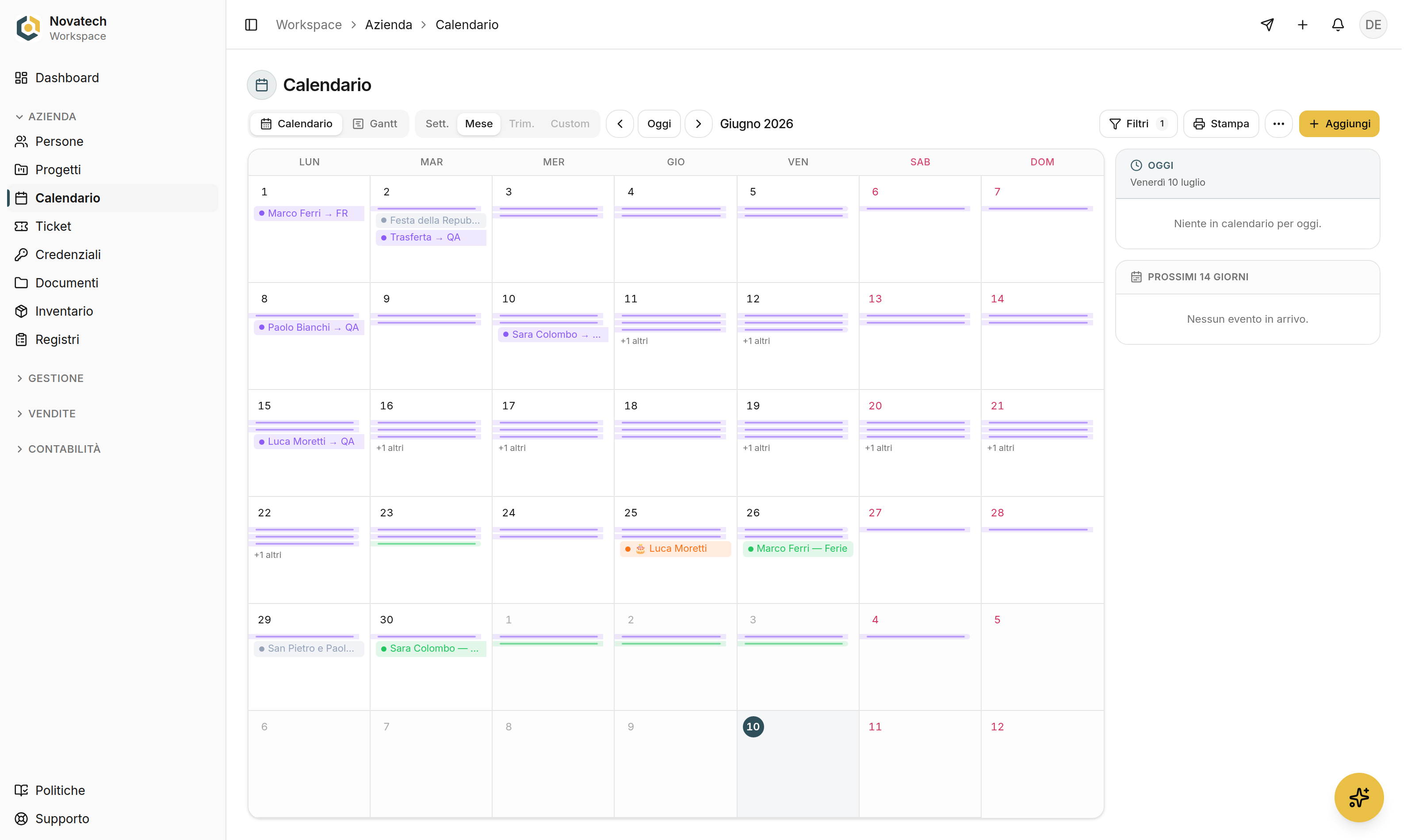Switch to Calendario view tab
The height and width of the screenshot is (840, 1415).
(x=297, y=124)
